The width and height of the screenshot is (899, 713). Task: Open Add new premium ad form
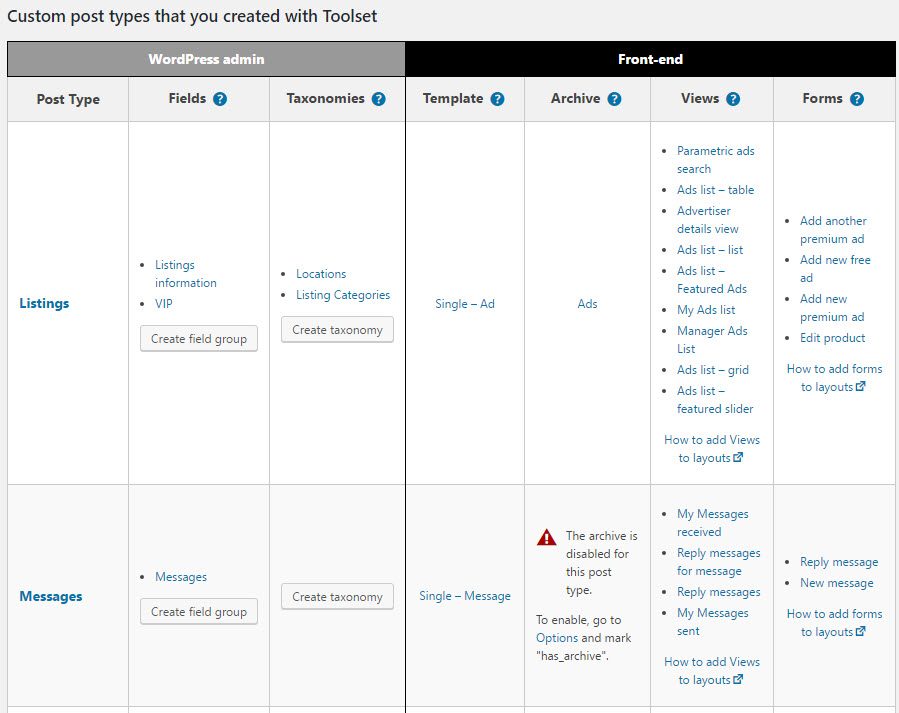[x=832, y=308]
